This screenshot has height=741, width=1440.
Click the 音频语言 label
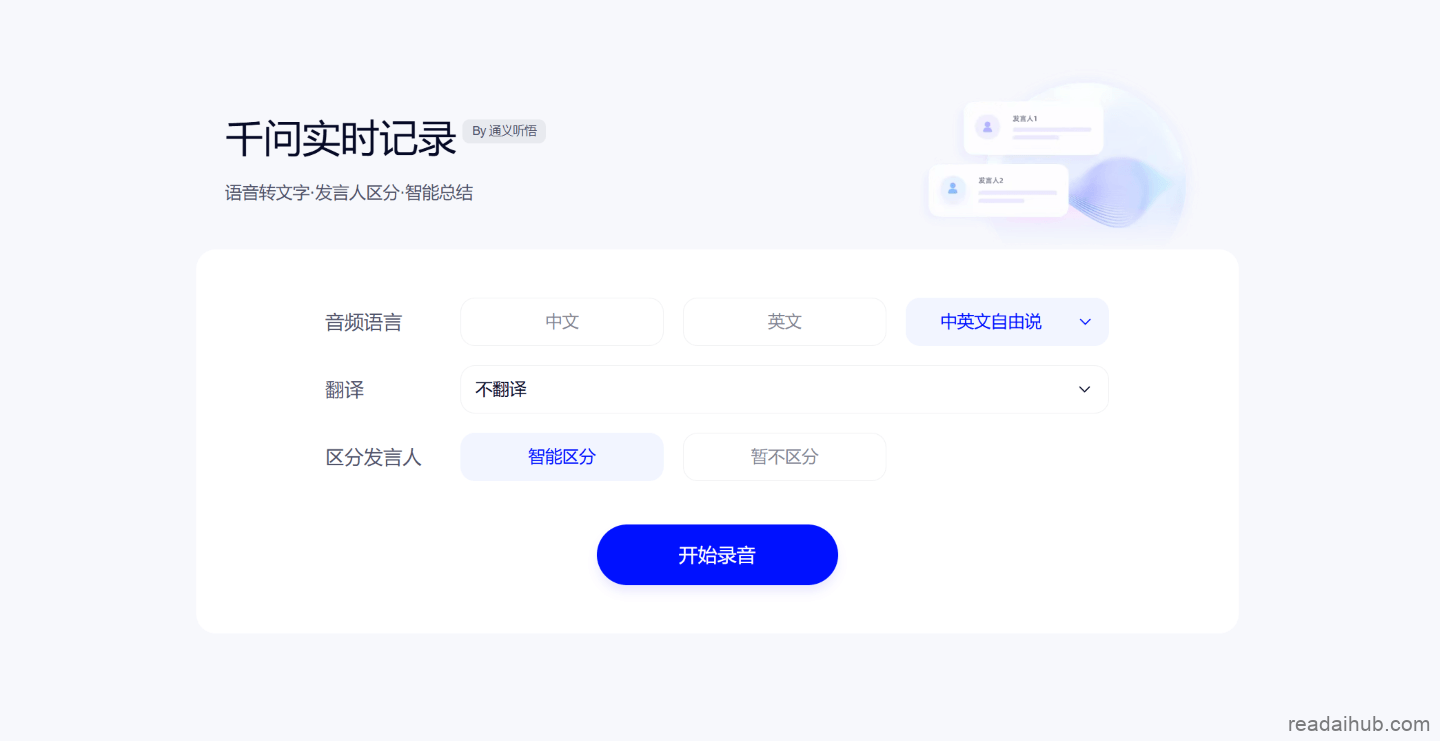364,322
